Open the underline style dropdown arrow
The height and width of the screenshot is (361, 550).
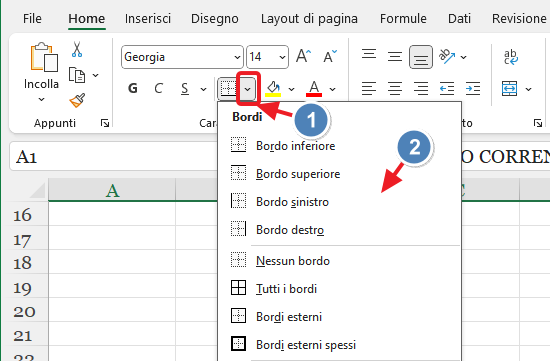pos(203,89)
